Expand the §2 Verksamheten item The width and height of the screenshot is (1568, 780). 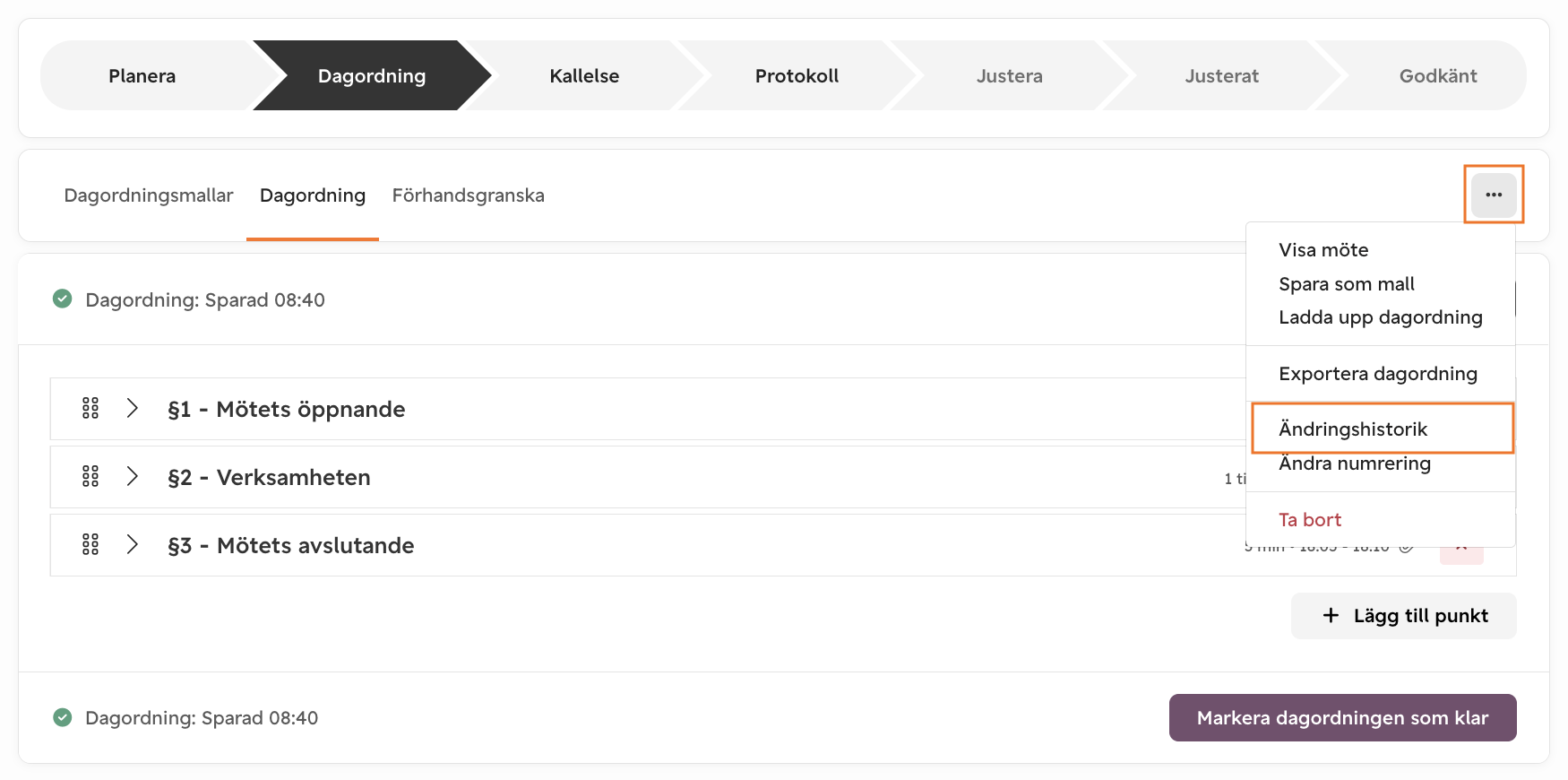(133, 477)
